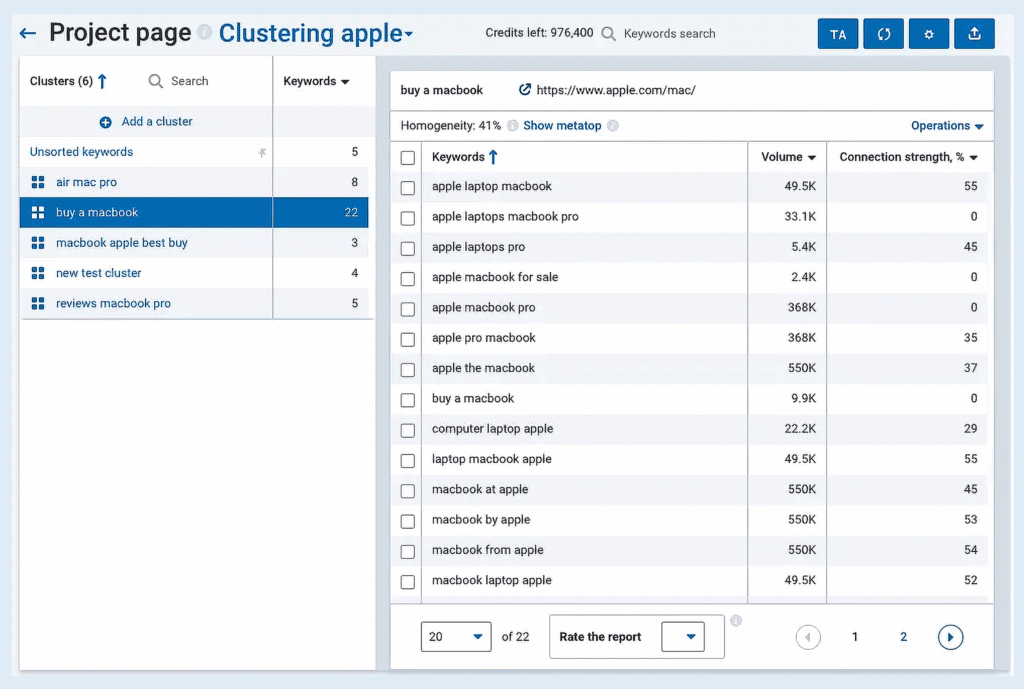Tick the checkbox next to buy a macbook keyword
The image size is (1024, 689).
(408, 399)
